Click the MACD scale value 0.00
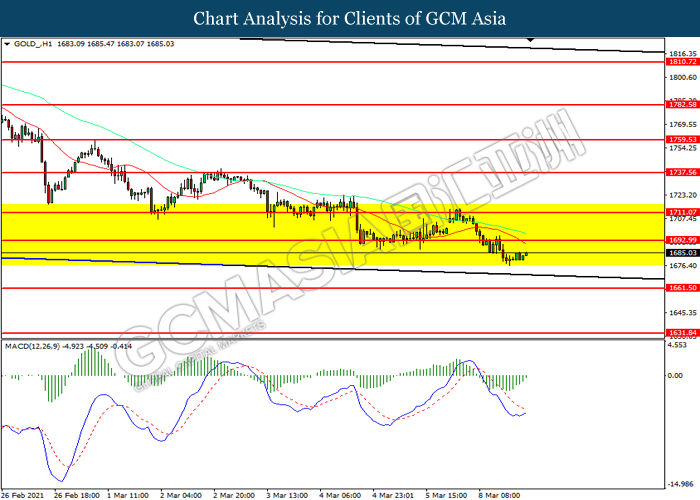 [675, 375]
